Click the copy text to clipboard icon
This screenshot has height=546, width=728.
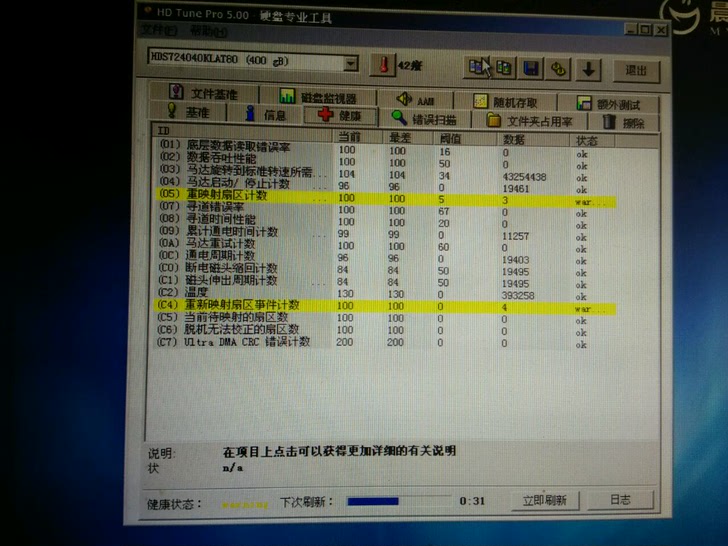(476, 67)
